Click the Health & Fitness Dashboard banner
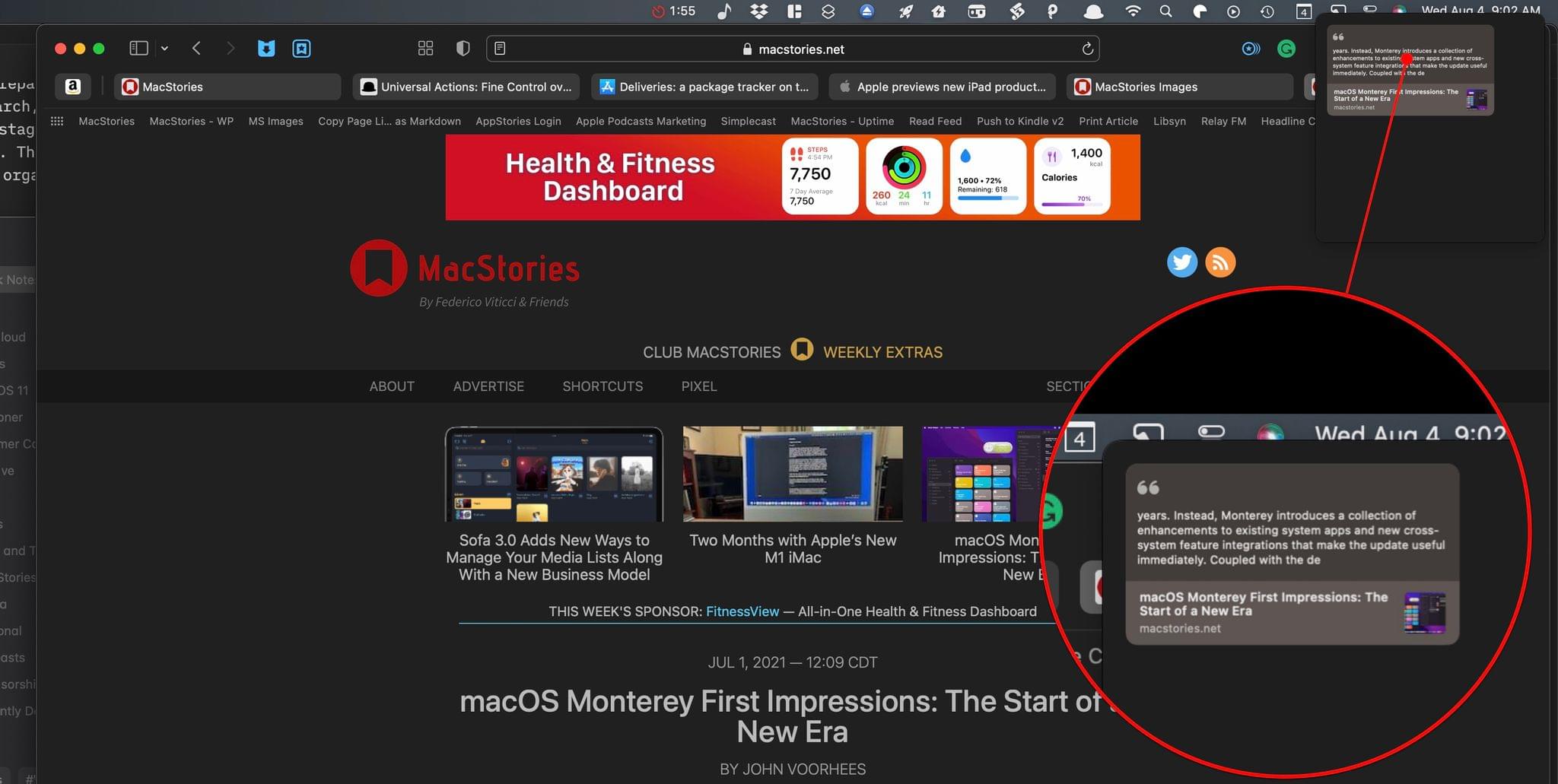This screenshot has height=784, width=1558. coord(793,177)
